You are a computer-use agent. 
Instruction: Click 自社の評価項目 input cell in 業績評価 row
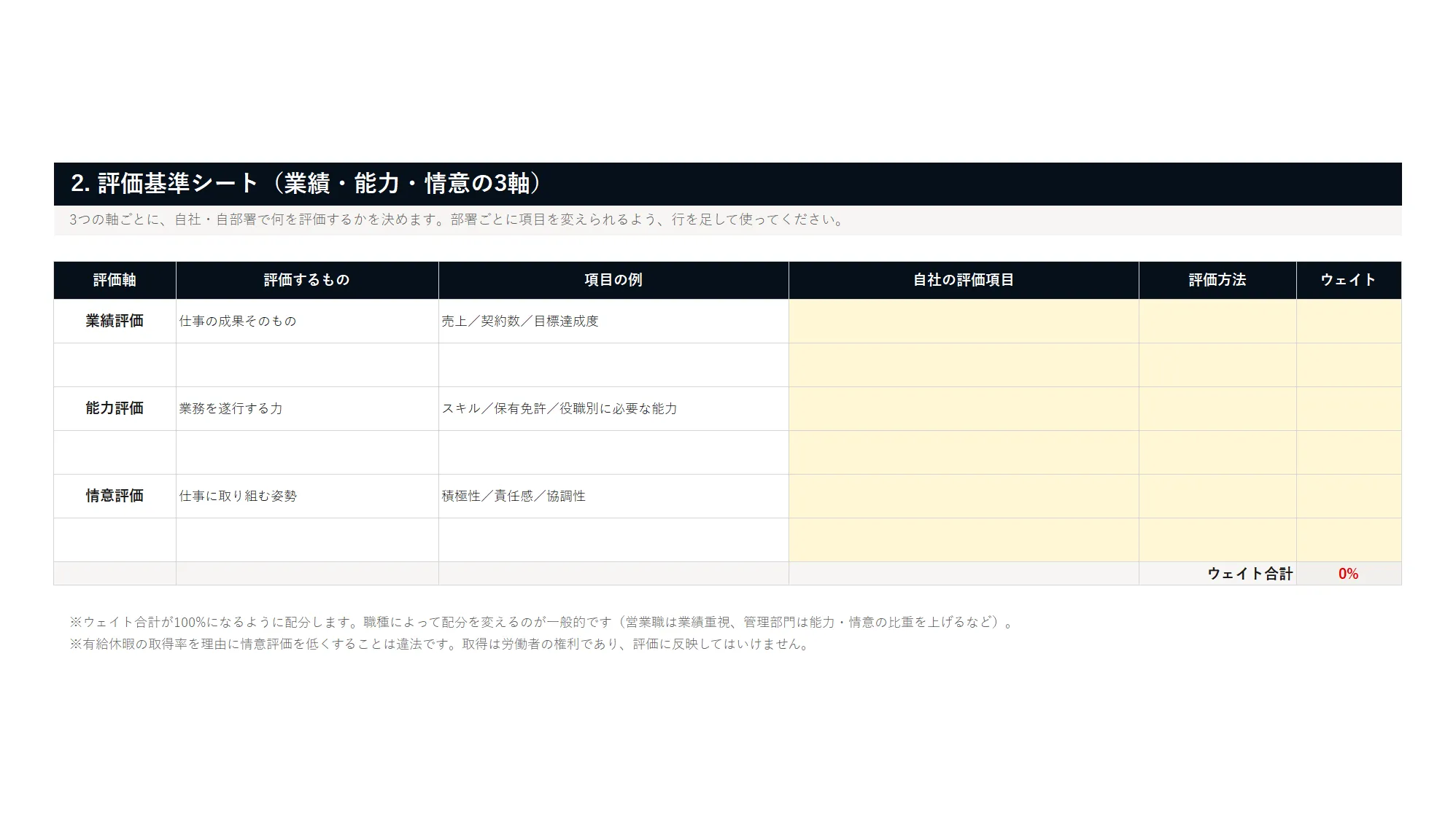coord(964,321)
